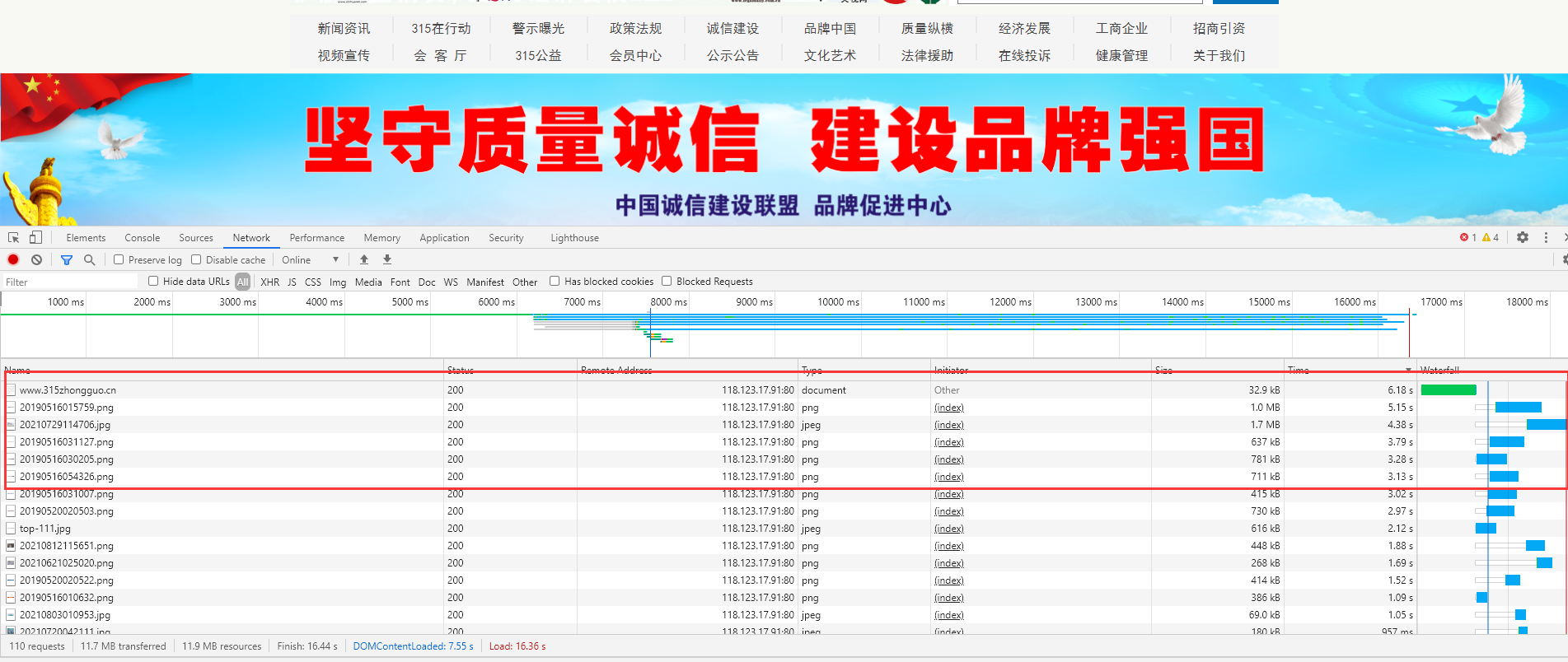This screenshot has width=1568, height=662.
Task: Click the 在线投诉 navigation link
Action: [1024, 55]
